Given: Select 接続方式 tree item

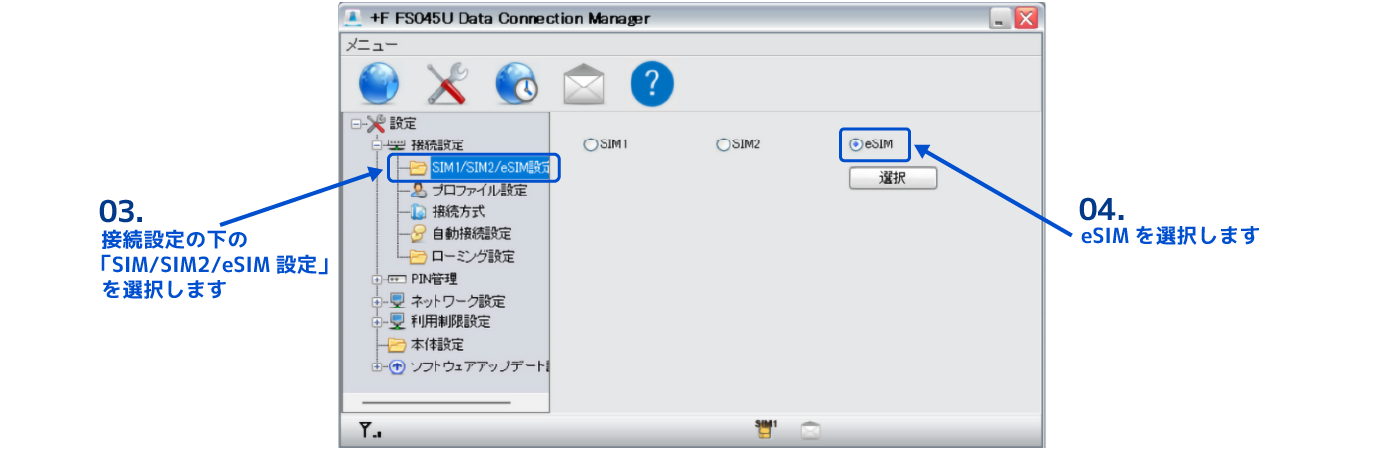Looking at the screenshot, I should coord(459,212).
